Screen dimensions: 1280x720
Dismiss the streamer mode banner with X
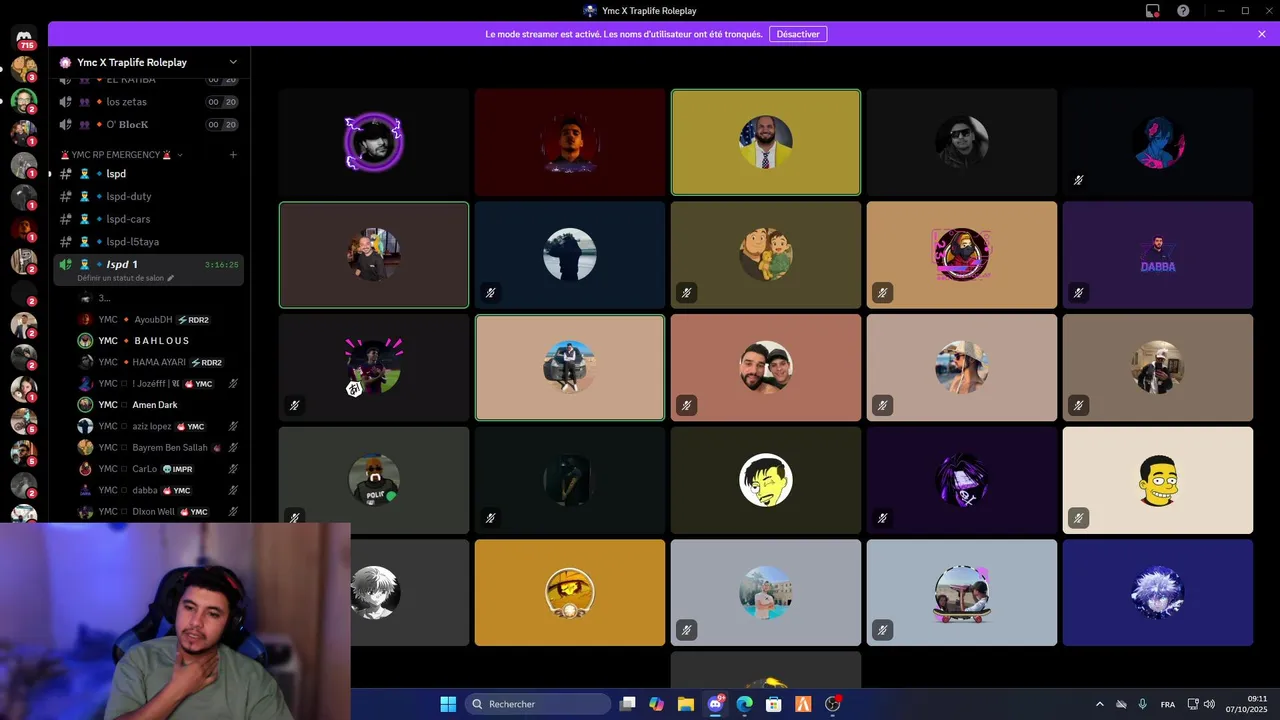[1262, 34]
